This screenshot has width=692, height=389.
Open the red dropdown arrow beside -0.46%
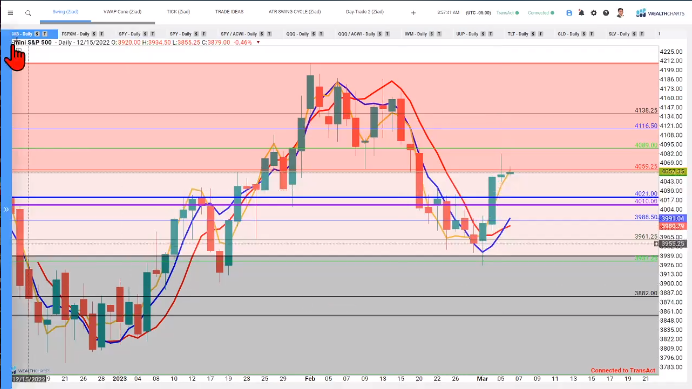click(x=258, y=42)
